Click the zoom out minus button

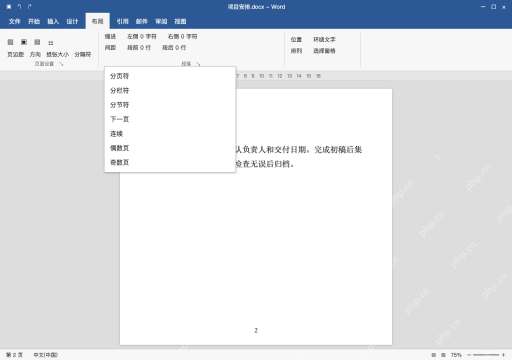[469, 355]
